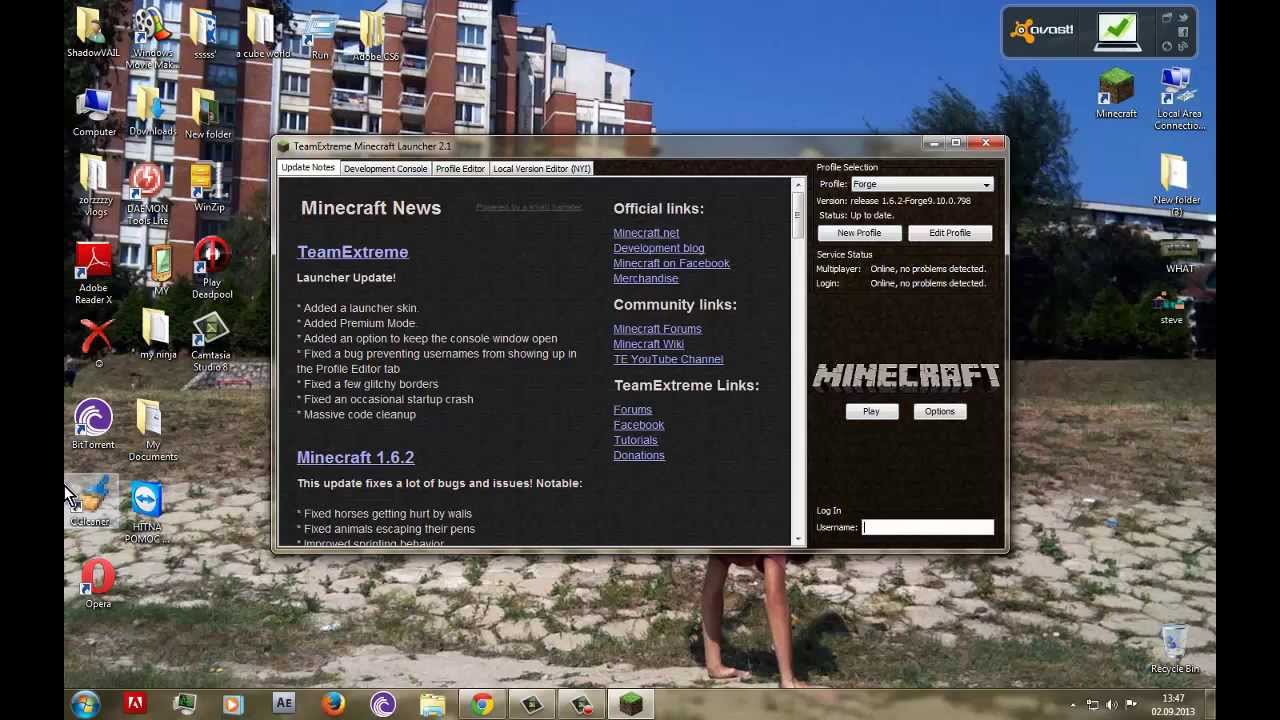Open the Minecraft 1.6.2 heading link

click(x=355, y=457)
